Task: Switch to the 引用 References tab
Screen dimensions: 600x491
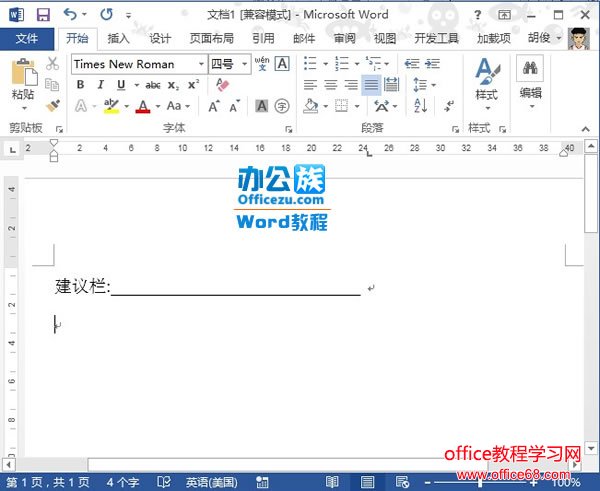Action: 263,39
